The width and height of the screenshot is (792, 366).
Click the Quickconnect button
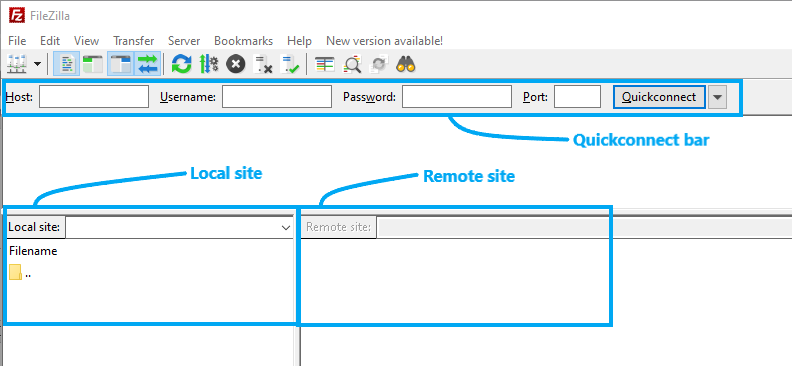659,96
